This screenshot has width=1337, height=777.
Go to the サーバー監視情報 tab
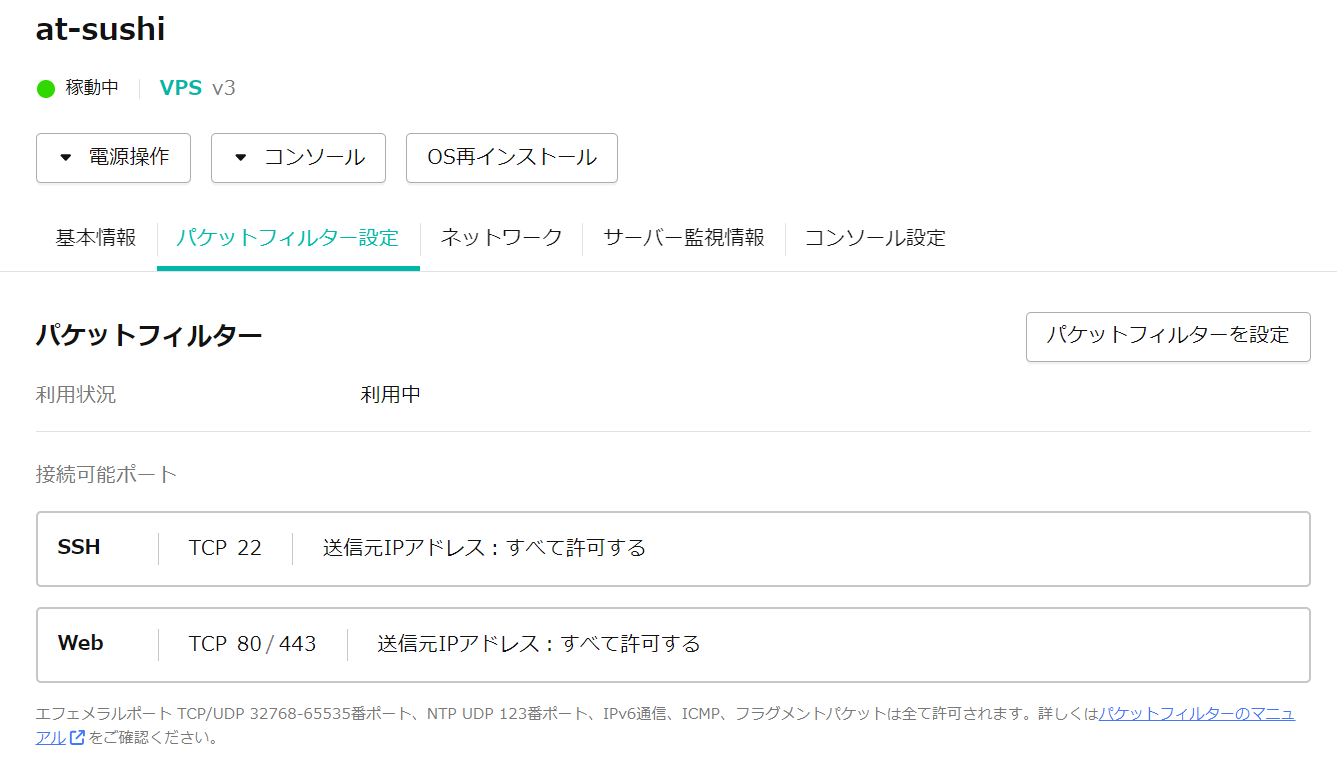pyautogui.click(x=684, y=238)
